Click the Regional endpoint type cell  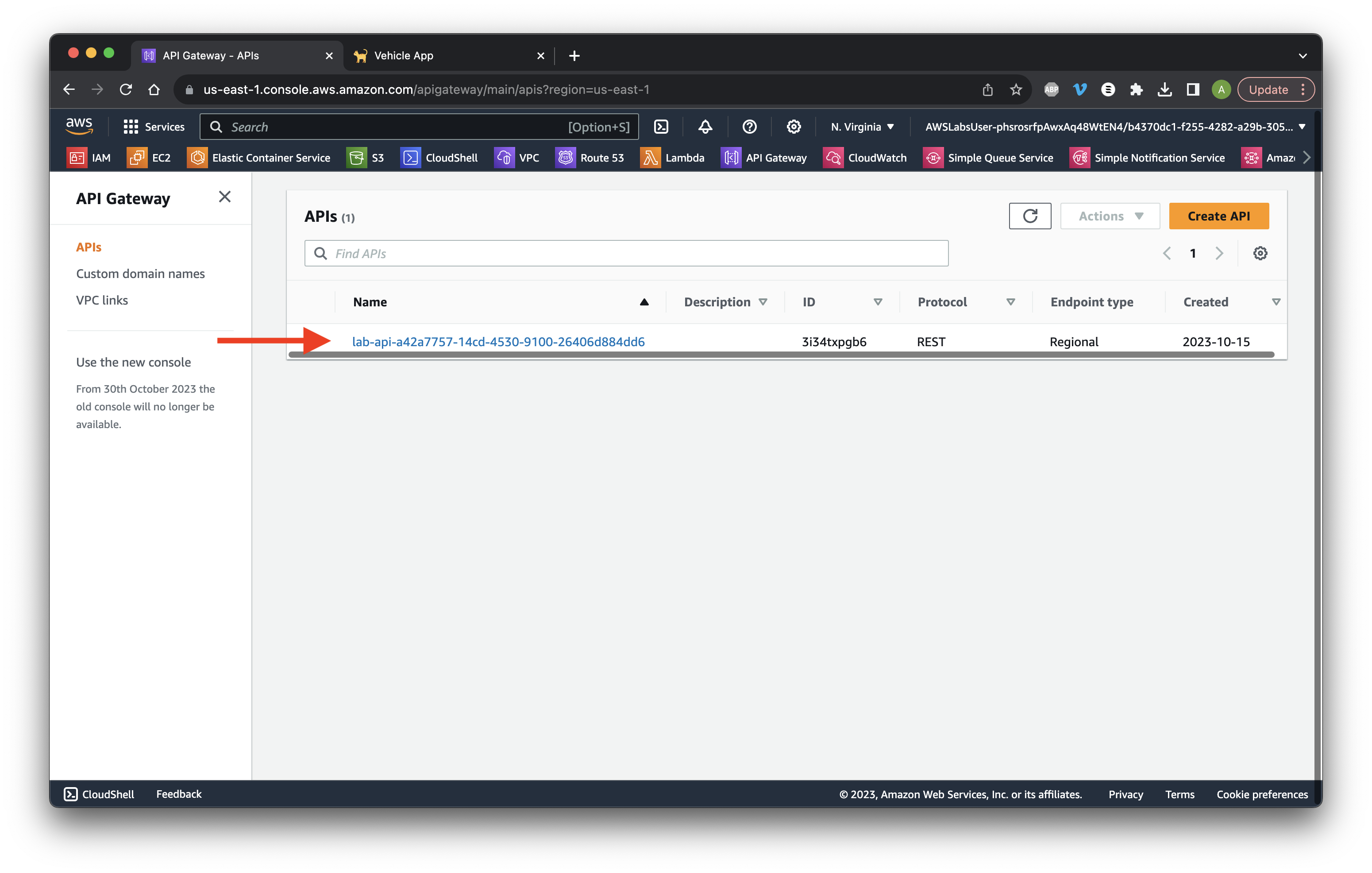click(x=1073, y=341)
